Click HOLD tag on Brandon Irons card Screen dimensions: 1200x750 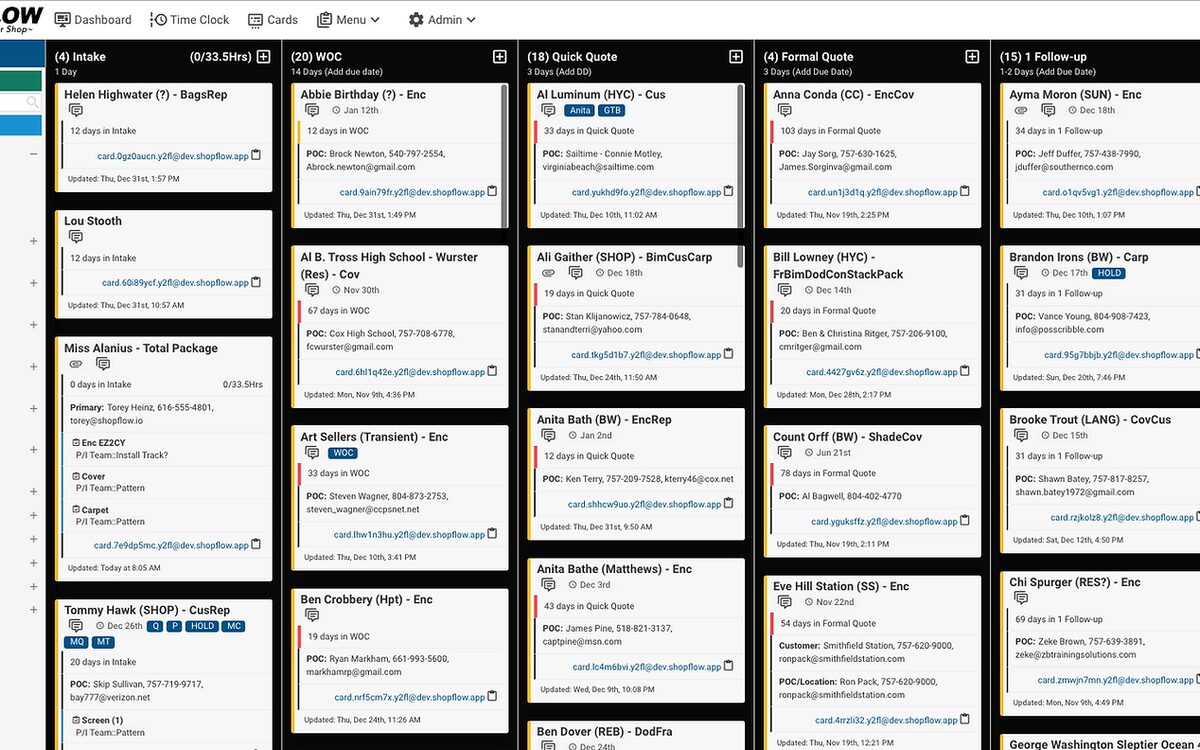coord(1108,273)
